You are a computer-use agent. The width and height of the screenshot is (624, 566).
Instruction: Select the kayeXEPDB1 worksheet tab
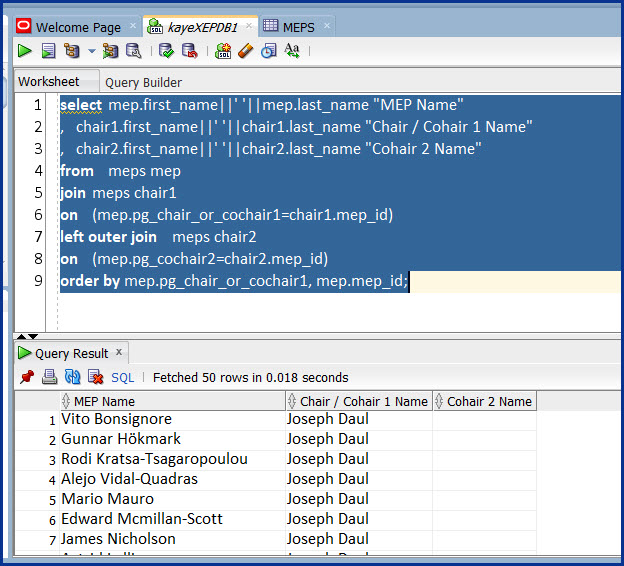click(x=203, y=27)
